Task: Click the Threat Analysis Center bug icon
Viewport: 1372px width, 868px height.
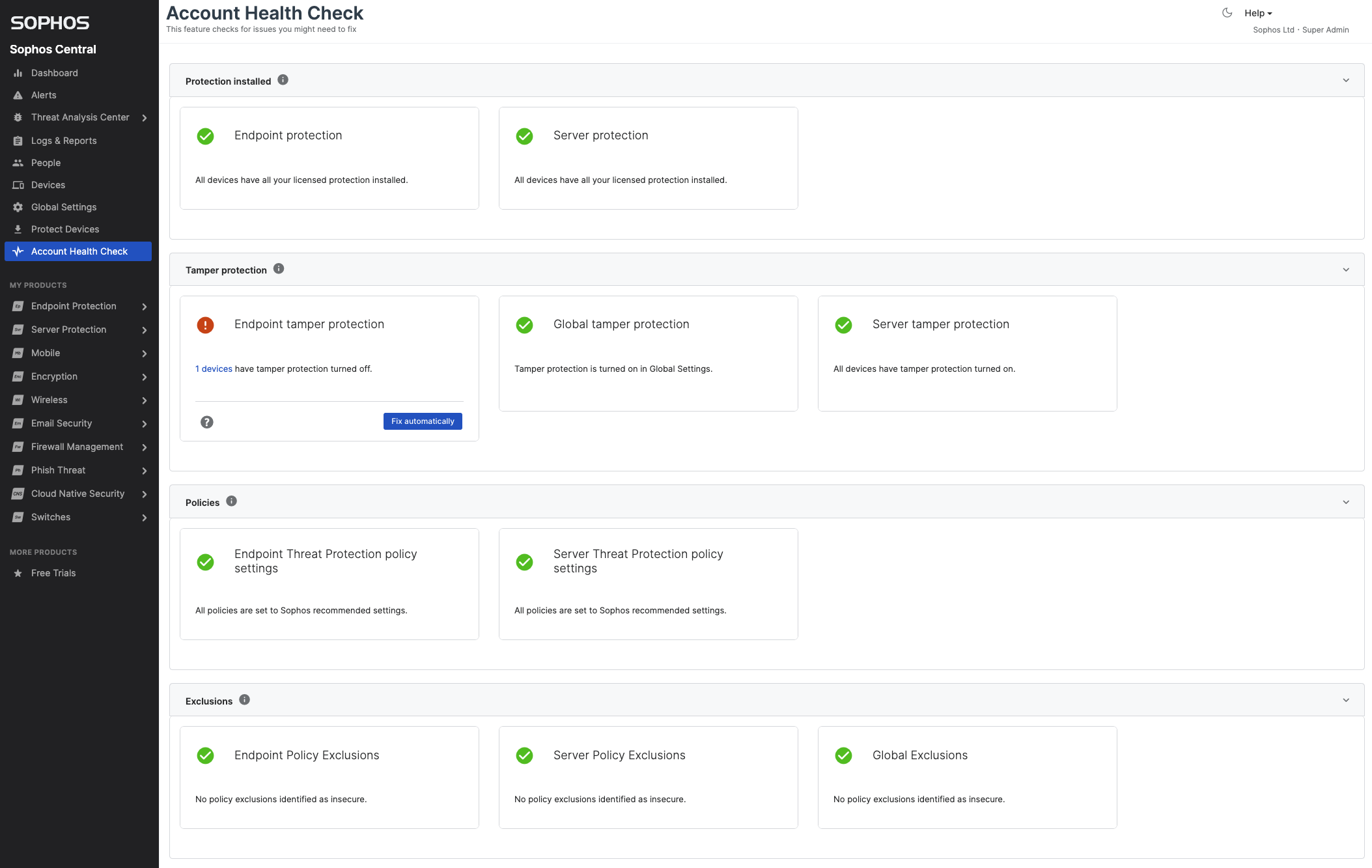Action: pos(18,117)
